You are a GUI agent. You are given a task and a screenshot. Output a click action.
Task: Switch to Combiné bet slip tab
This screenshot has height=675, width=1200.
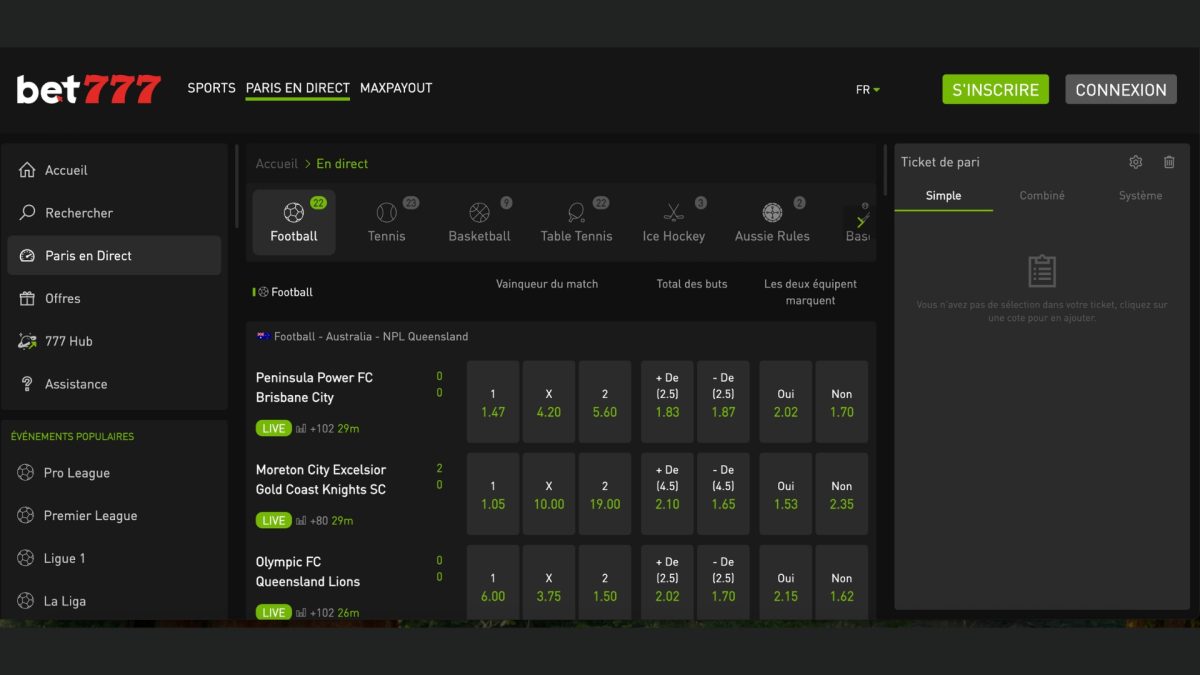pos(1042,196)
